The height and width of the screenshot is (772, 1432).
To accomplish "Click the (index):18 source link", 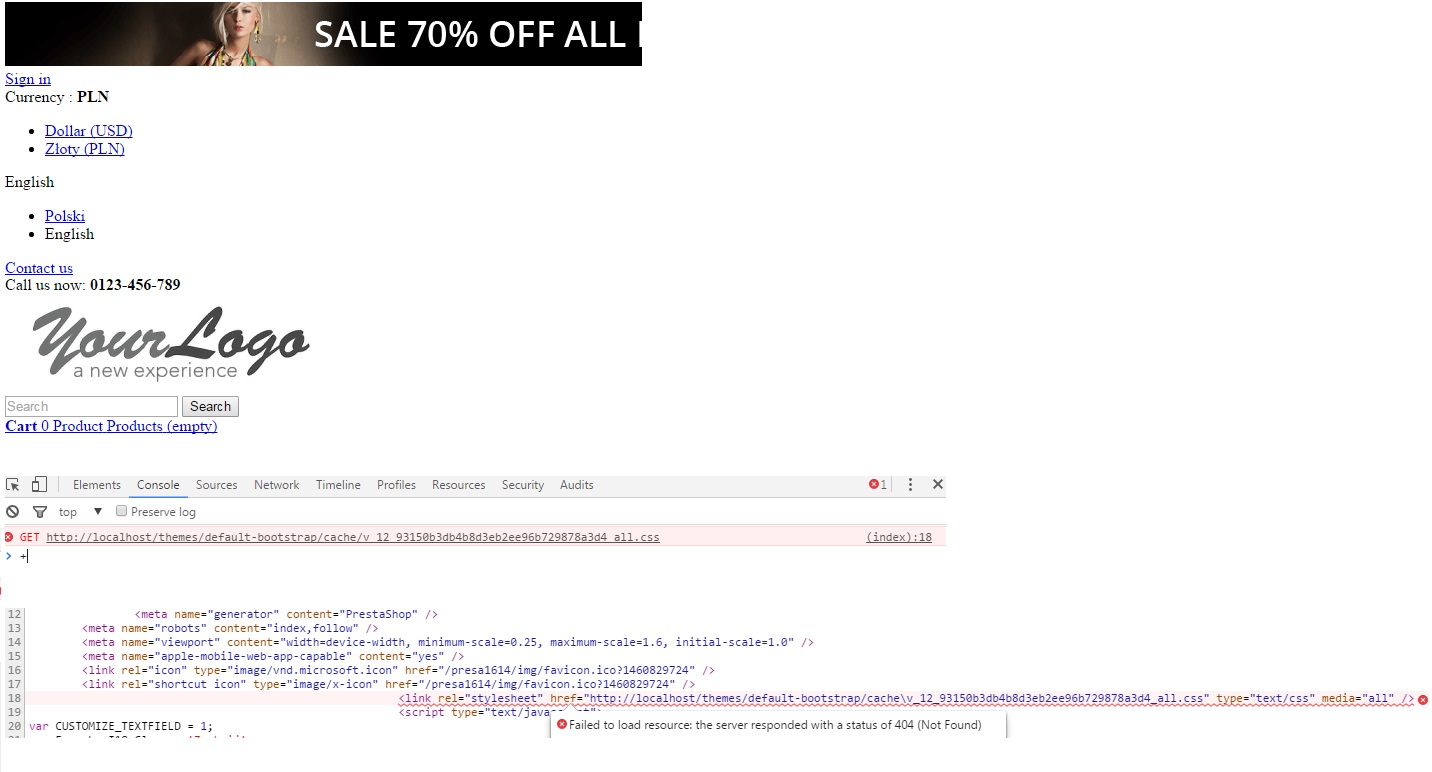I will point(899,537).
